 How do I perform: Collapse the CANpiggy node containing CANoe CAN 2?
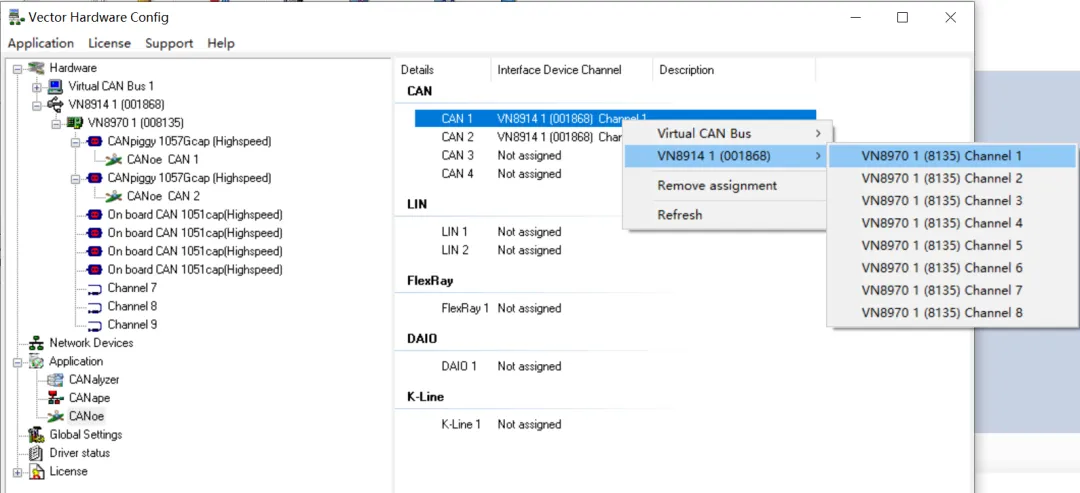(x=75, y=178)
